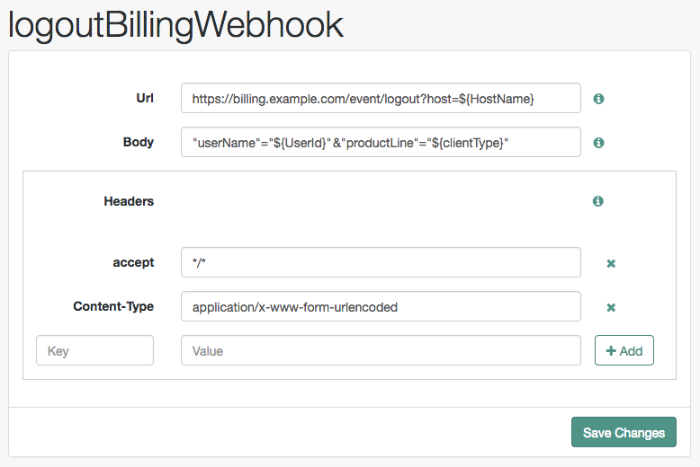Edit the Content-Type header value field
Image resolution: width=700 pixels, height=467 pixels.
[x=381, y=307]
